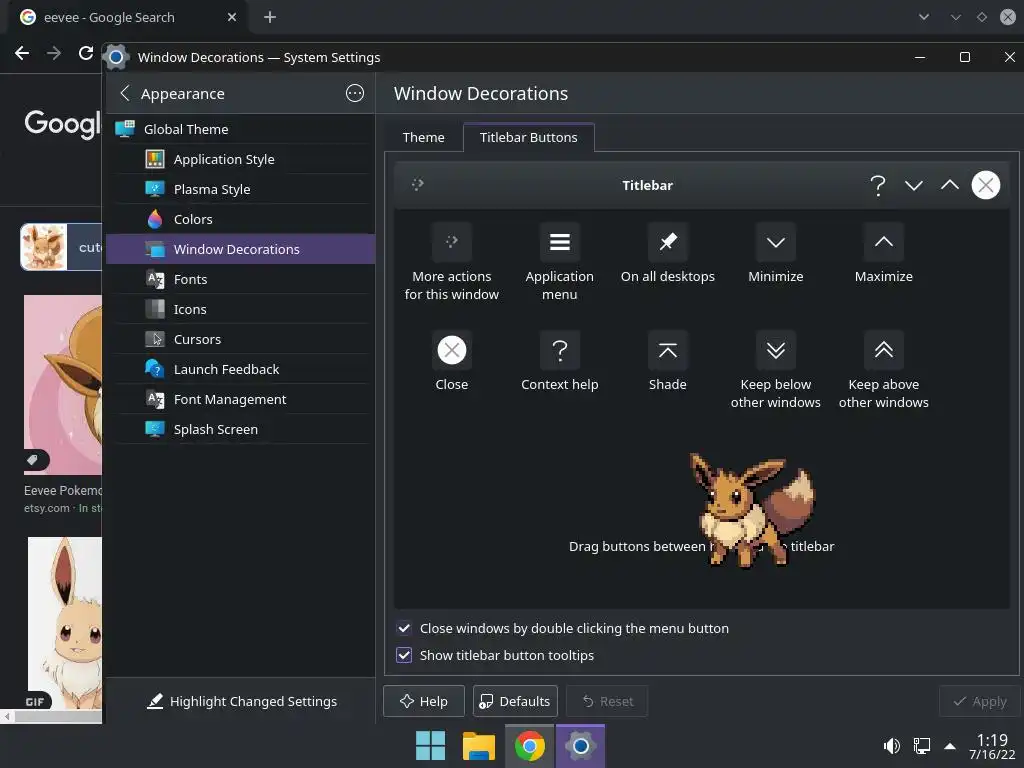The height and width of the screenshot is (768, 1024).
Task: Open the Appearance sidebar options menu
Action: coord(355,93)
